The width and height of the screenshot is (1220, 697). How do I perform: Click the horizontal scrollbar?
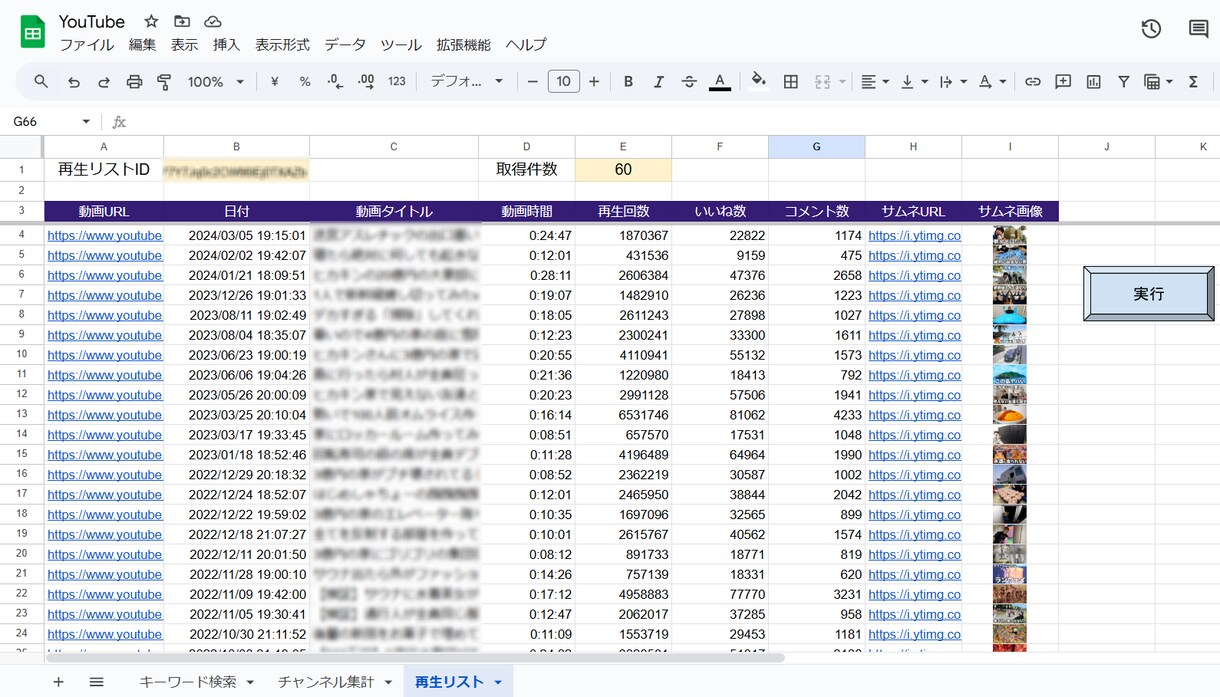pyautogui.click(x=415, y=658)
